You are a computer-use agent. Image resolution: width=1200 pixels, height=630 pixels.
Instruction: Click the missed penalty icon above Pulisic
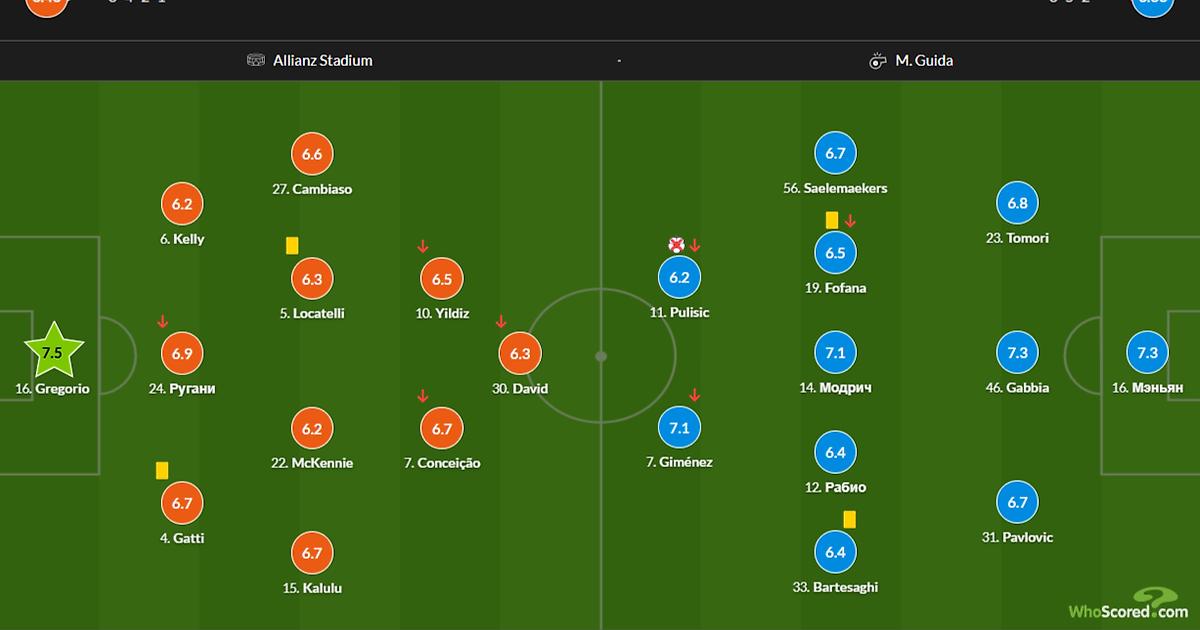pyautogui.click(x=676, y=245)
